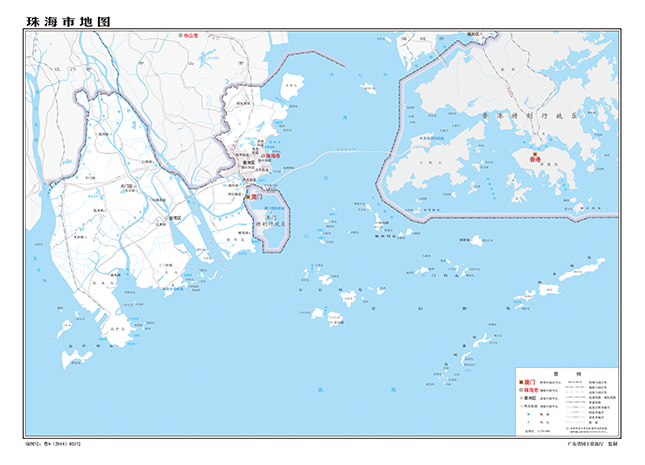Click the 香洲区 entry in the legend
The image size is (645, 465).
(x=530, y=398)
